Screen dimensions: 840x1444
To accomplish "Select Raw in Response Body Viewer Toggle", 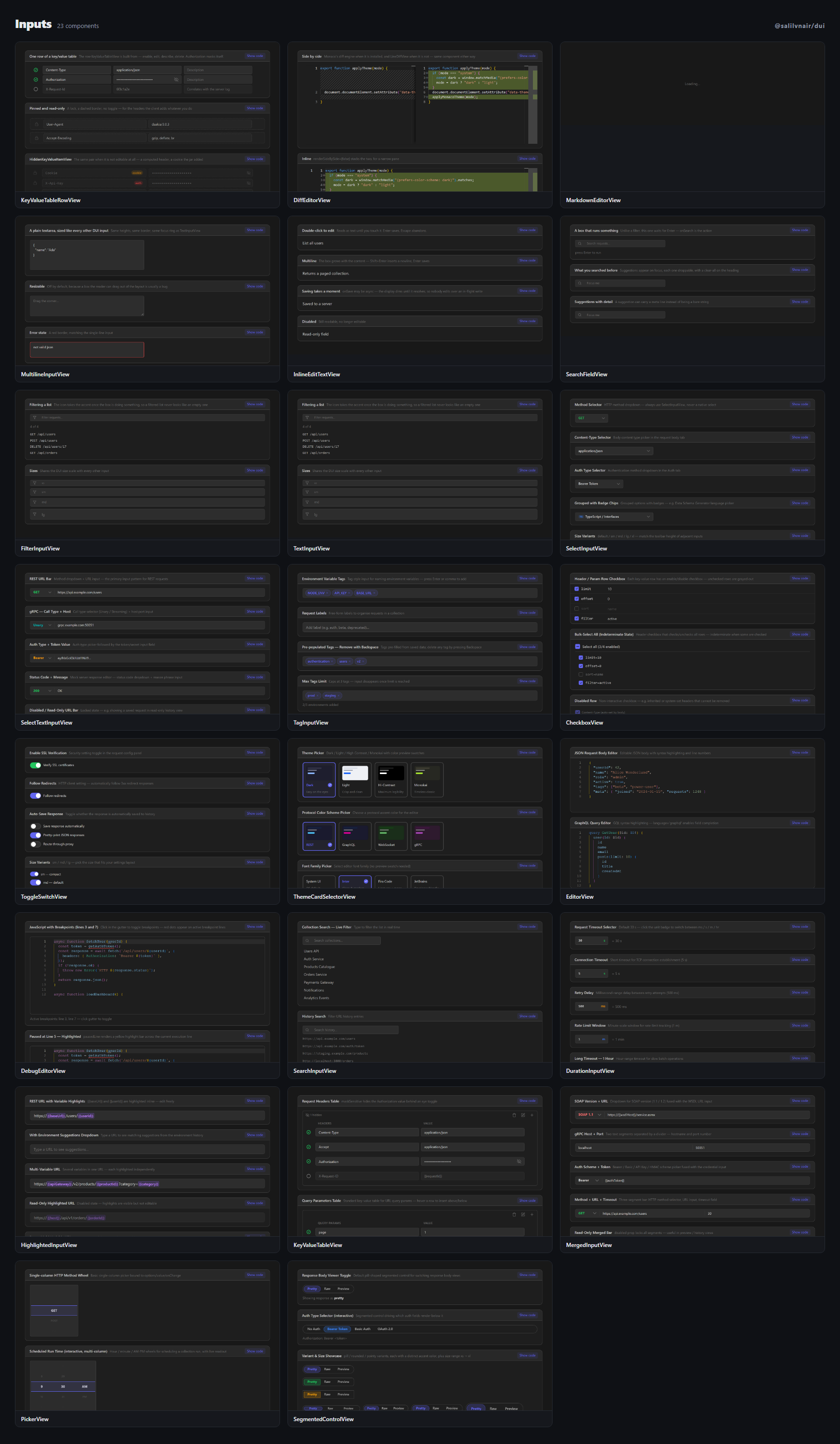I will tap(327, 1289).
